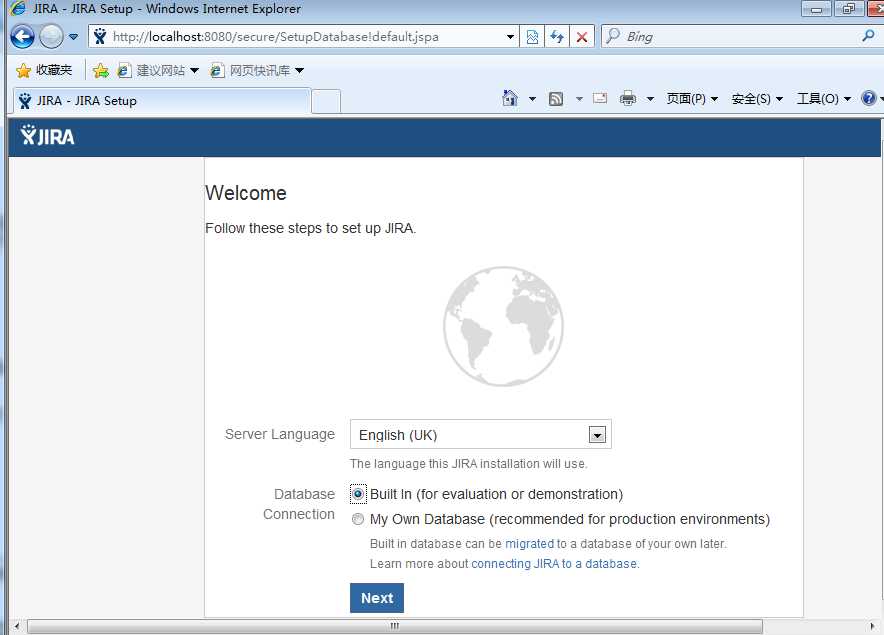Expand the RSS feeds dropdown arrow
Viewport: 884px width, 635px height.
point(579,99)
